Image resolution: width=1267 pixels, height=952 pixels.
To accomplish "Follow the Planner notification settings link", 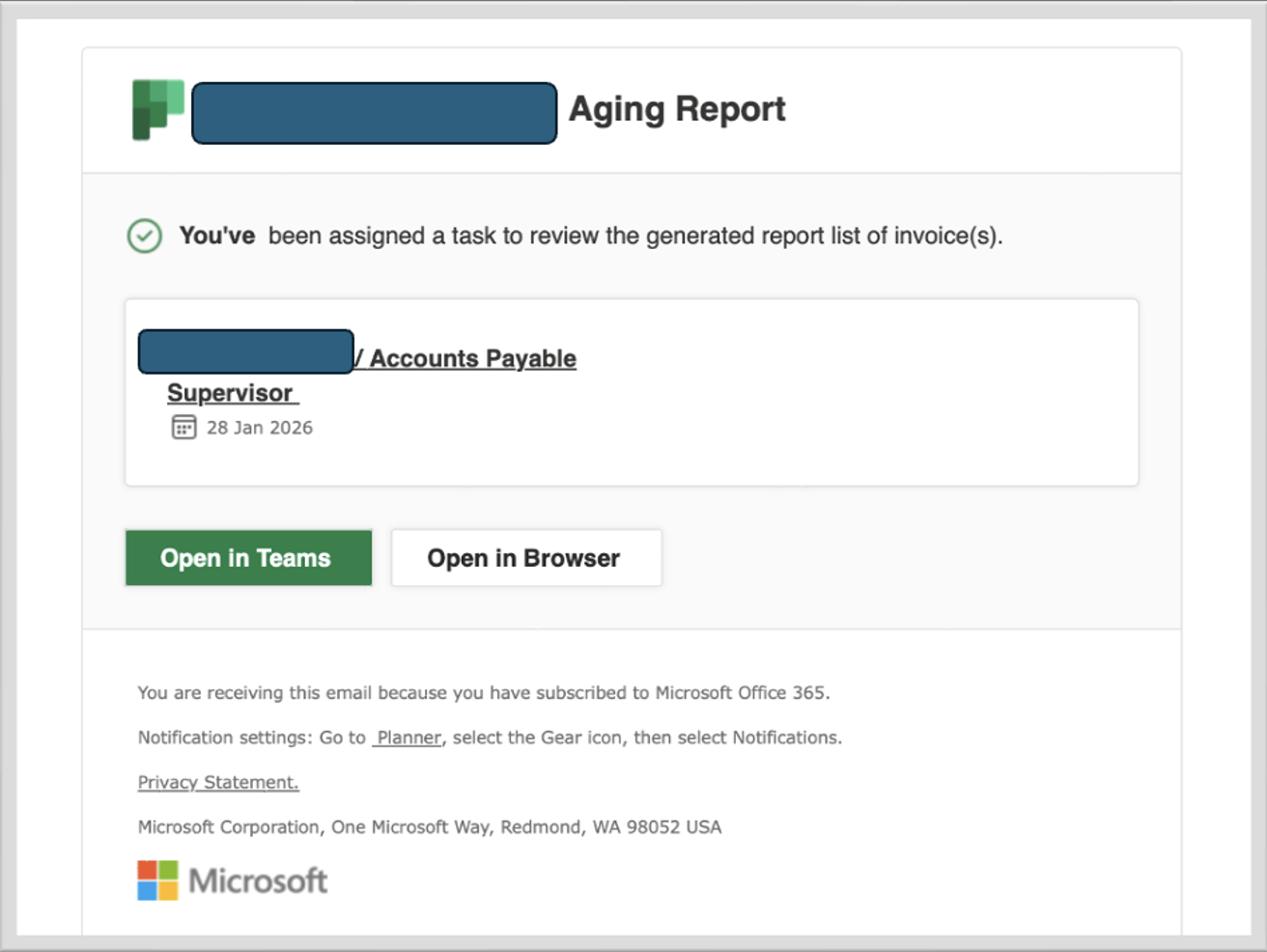I will pyautogui.click(x=408, y=738).
